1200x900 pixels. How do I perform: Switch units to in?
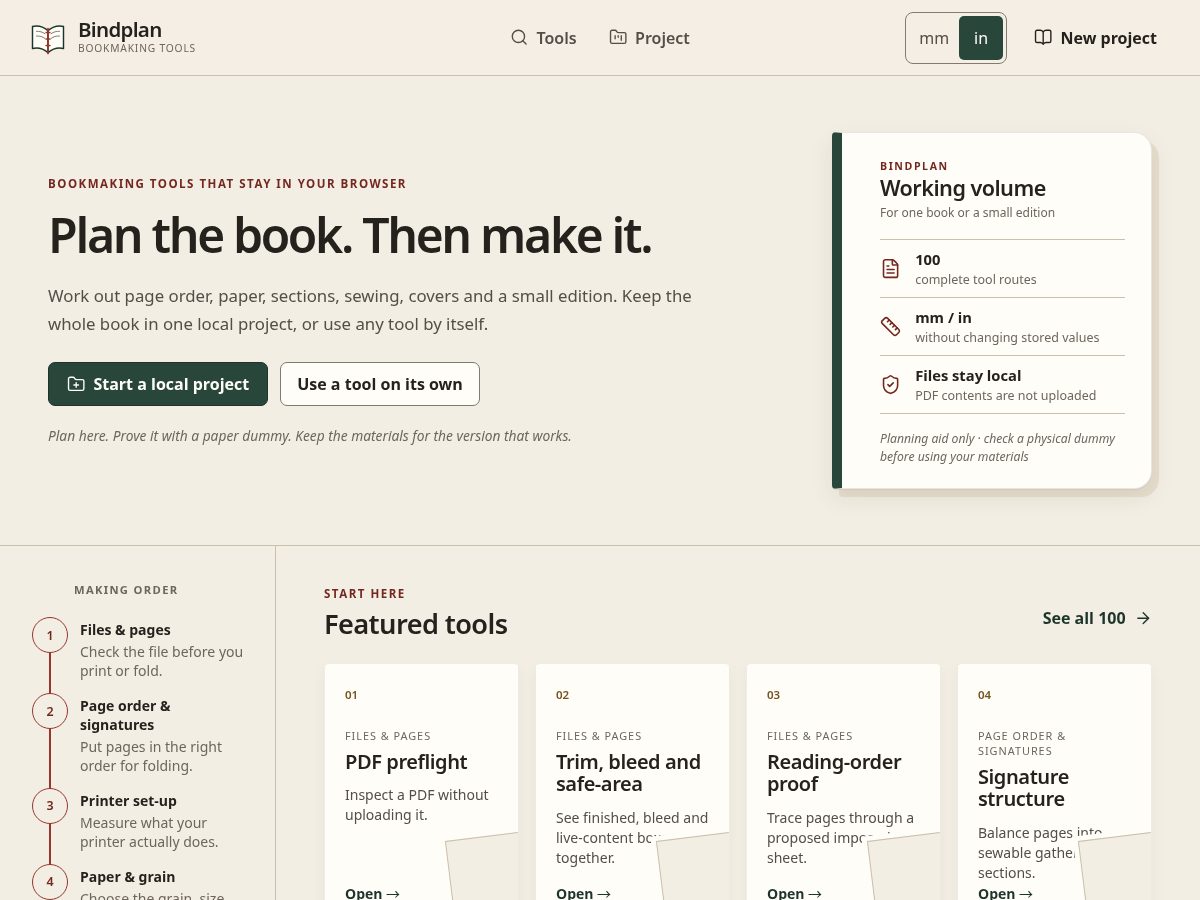point(981,38)
